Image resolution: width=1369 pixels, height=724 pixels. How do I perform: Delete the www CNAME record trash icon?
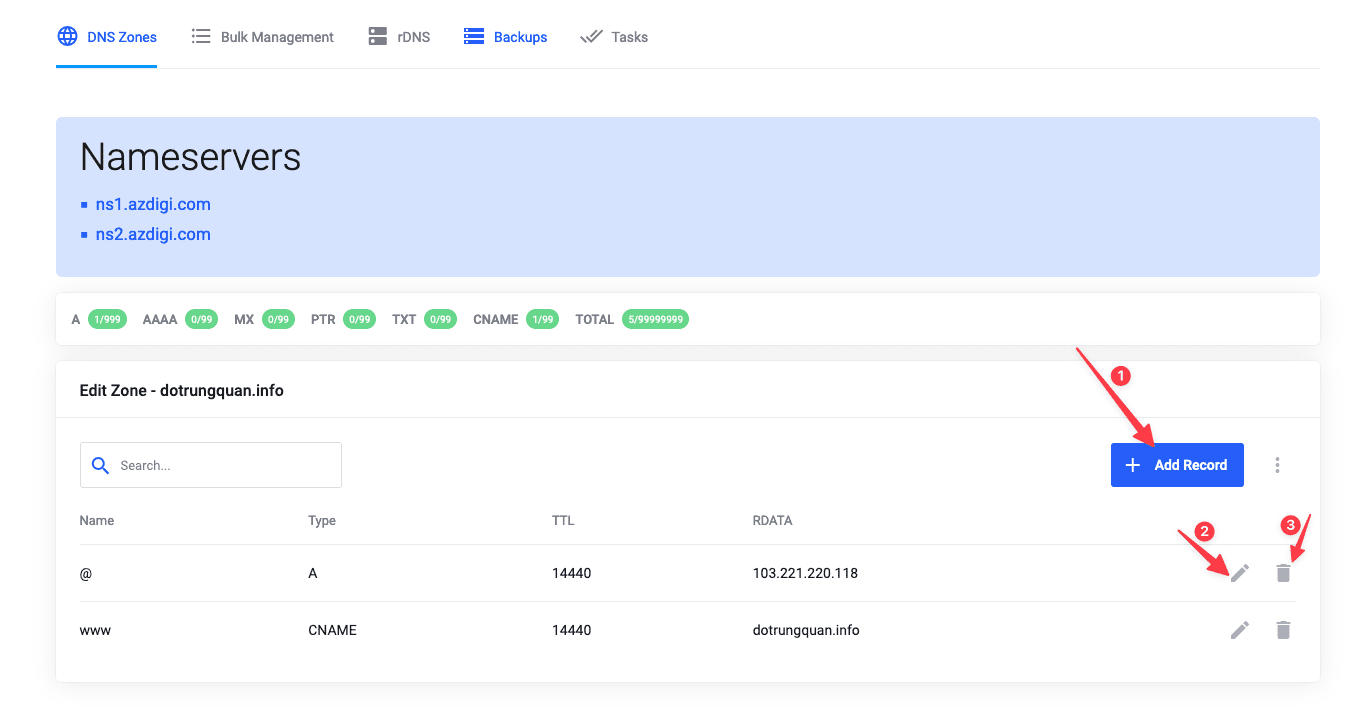[1283, 630]
